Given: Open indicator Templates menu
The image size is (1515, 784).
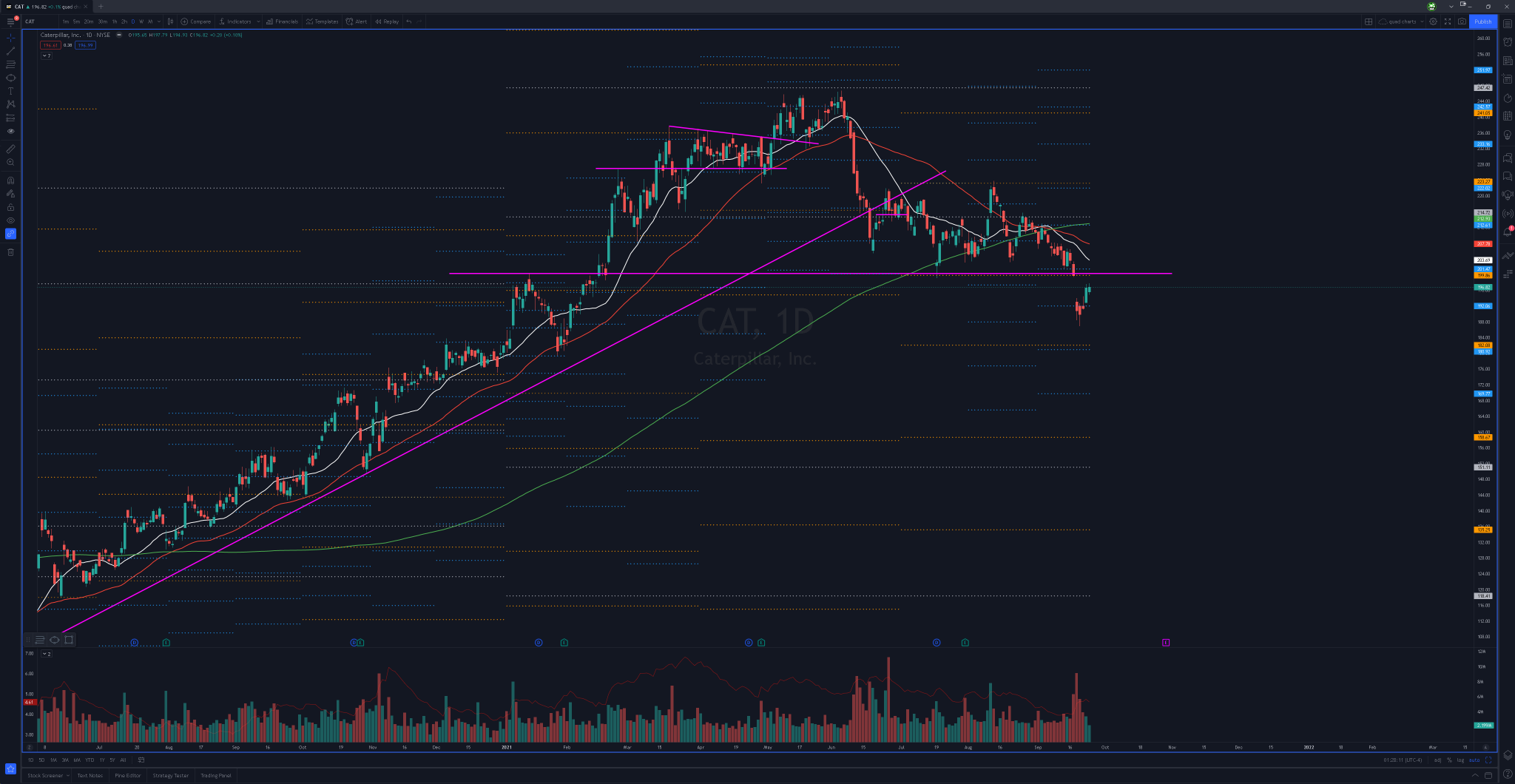Looking at the screenshot, I should pos(322,21).
